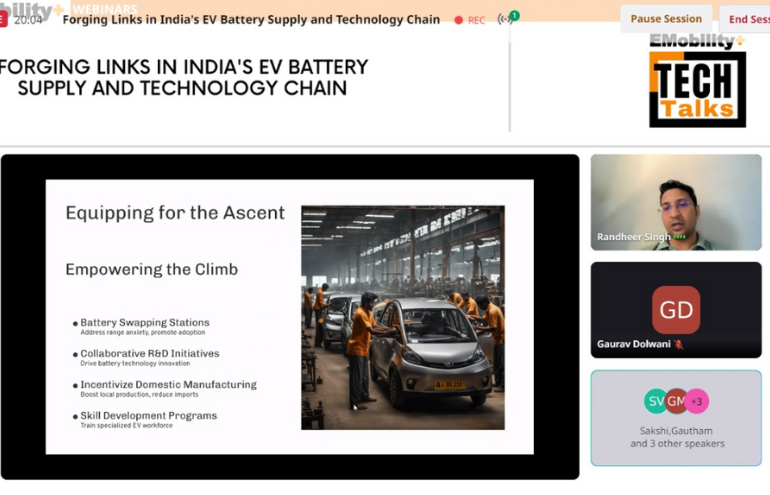Click the broadcast signal icon with green badge

[x=507, y=19]
